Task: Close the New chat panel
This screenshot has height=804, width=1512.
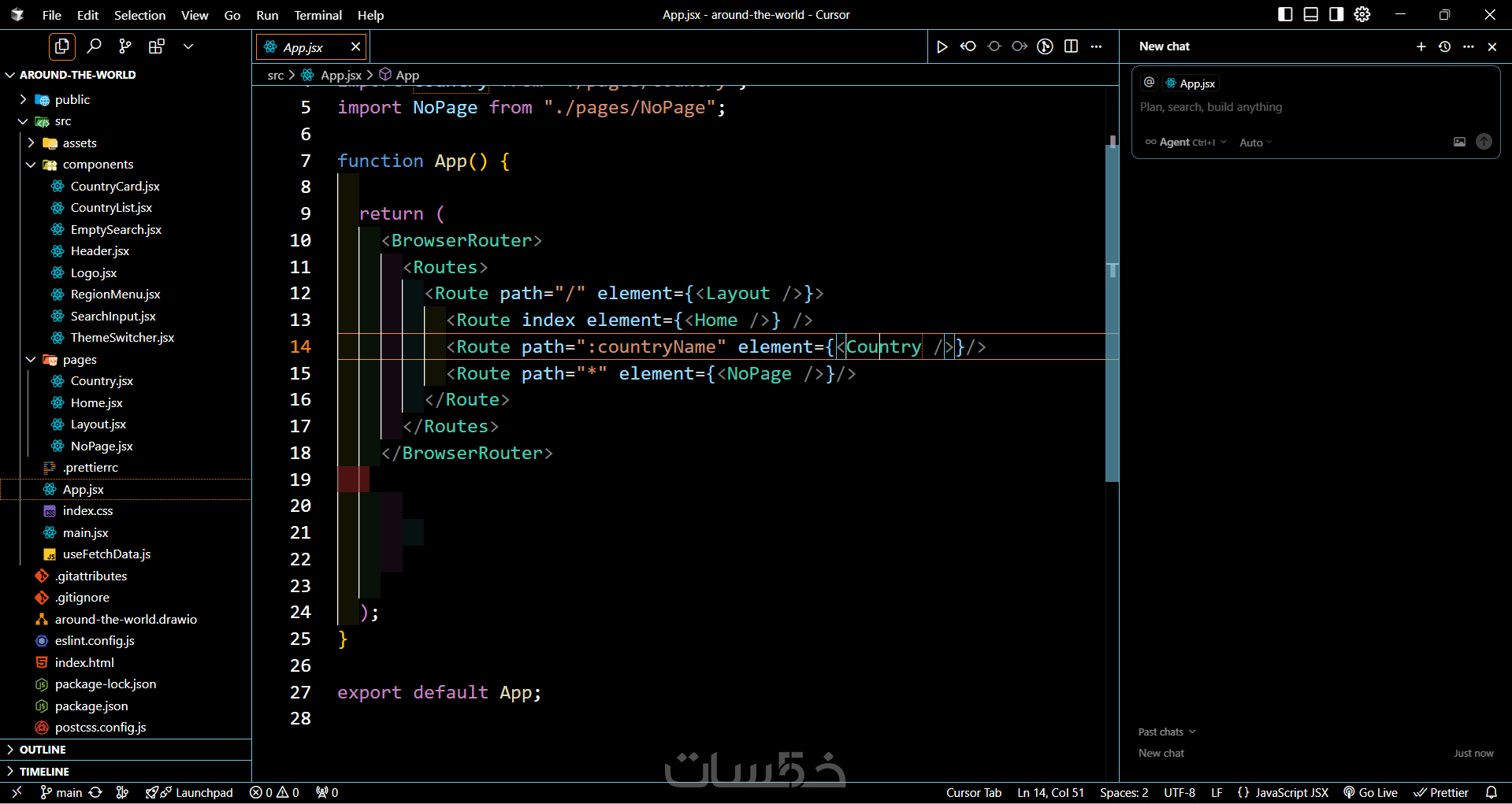Action: coord(1492,46)
